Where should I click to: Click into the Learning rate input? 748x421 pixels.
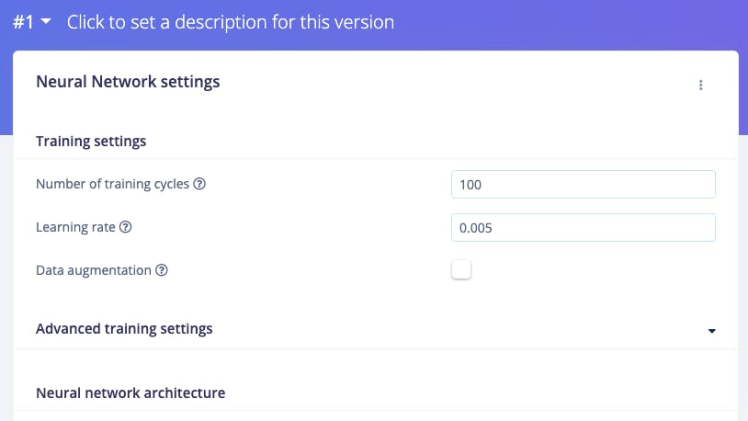coord(583,227)
